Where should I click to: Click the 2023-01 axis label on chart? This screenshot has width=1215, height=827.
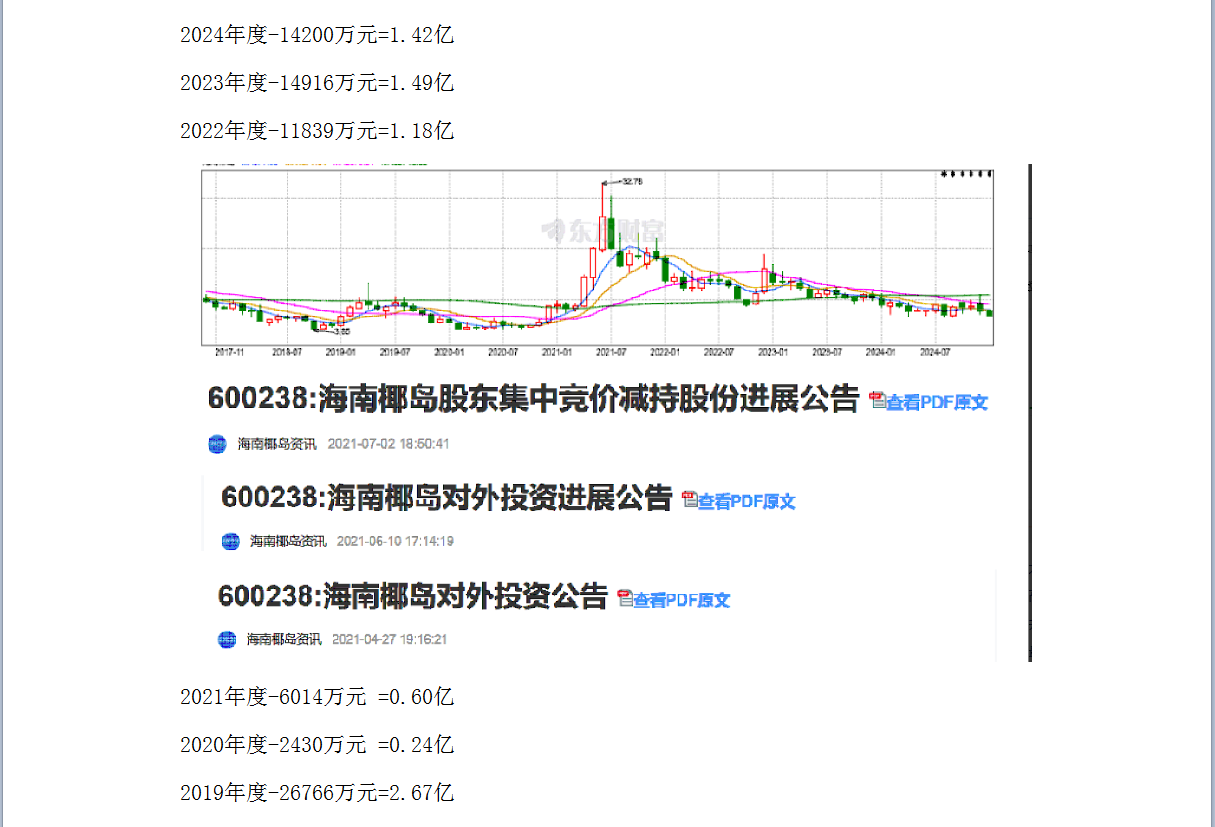point(772,352)
